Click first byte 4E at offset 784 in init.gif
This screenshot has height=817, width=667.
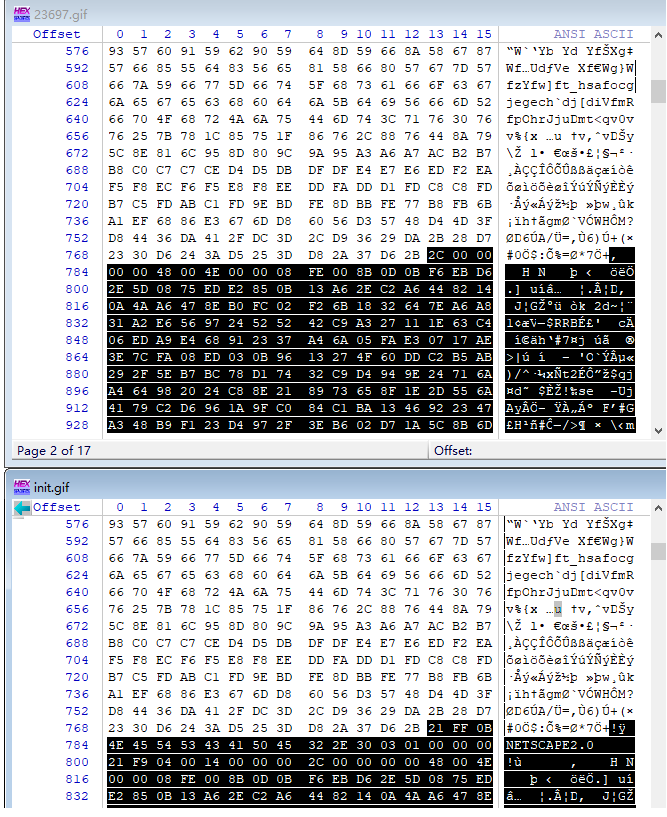click(x=116, y=745)
